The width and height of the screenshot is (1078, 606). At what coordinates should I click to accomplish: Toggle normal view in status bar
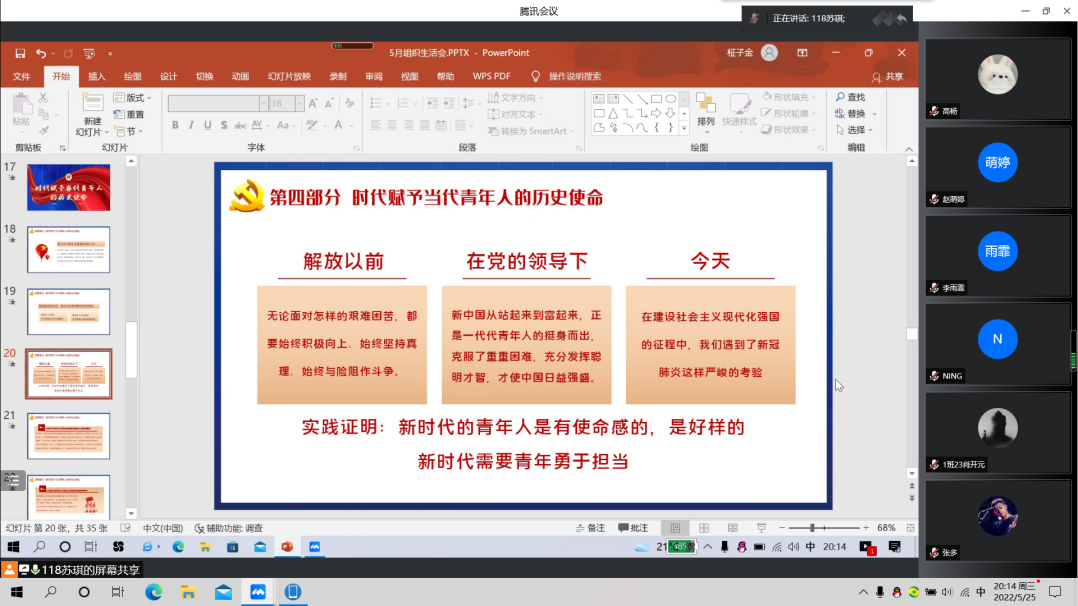tap(676, 527)
